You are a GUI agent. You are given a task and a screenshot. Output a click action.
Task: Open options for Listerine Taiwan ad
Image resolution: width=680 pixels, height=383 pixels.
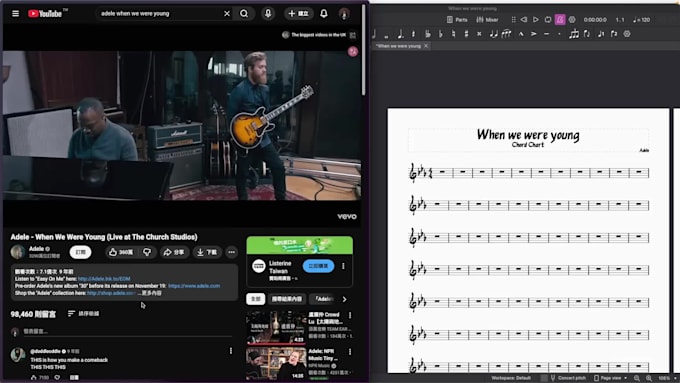[343, 266]
